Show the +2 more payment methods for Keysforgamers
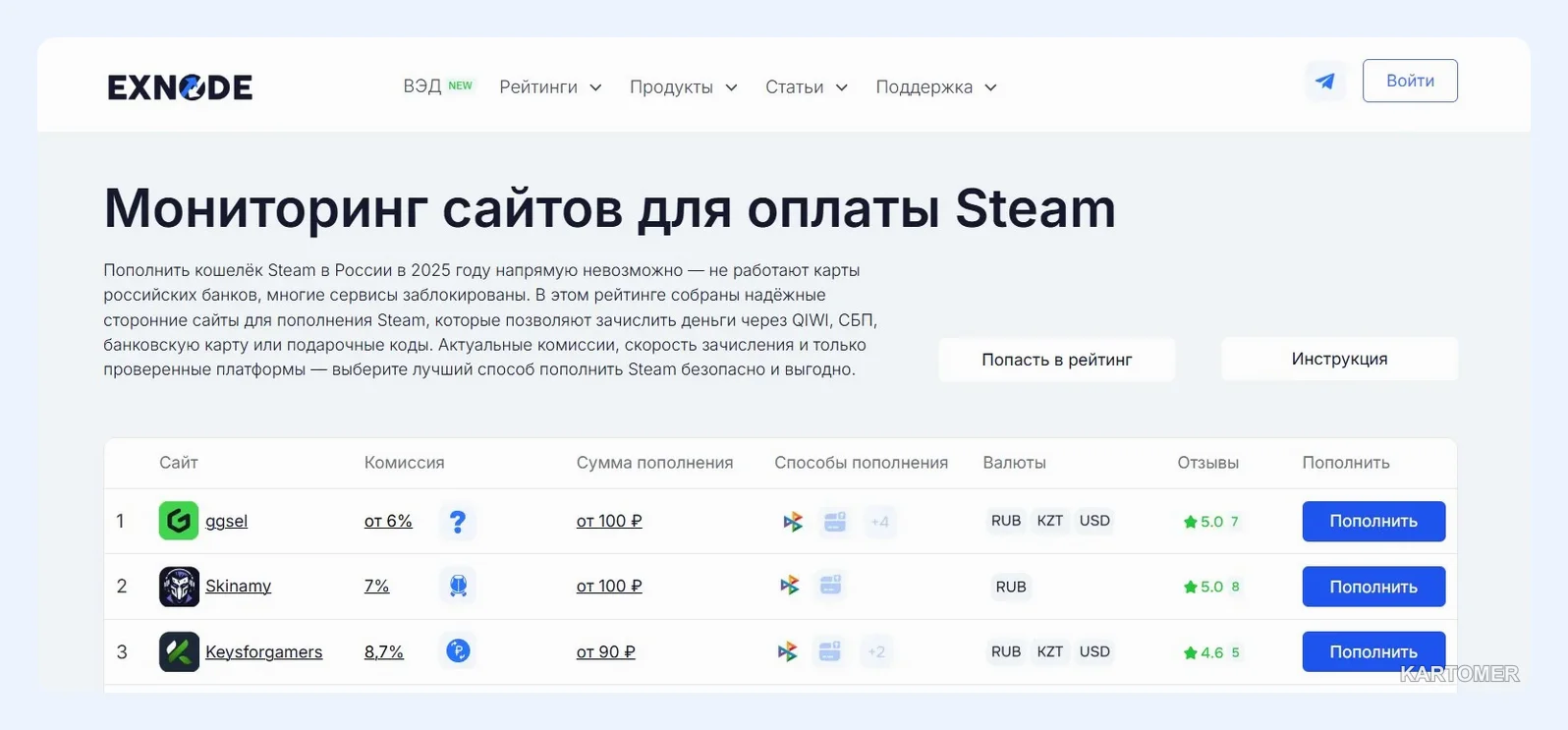Viewport: 1568px width, 730px height. pos(876,651)
